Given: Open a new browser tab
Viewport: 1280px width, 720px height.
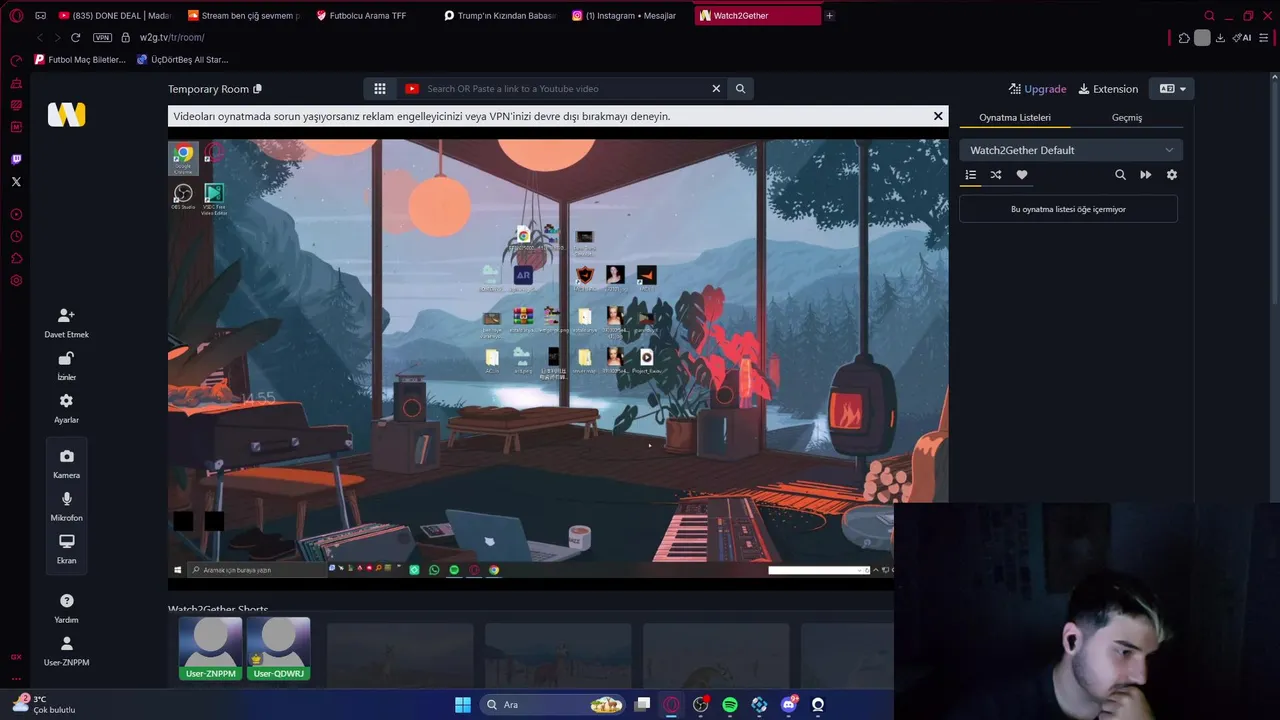Looking at the screenshot, I should (x=829, y=16).
